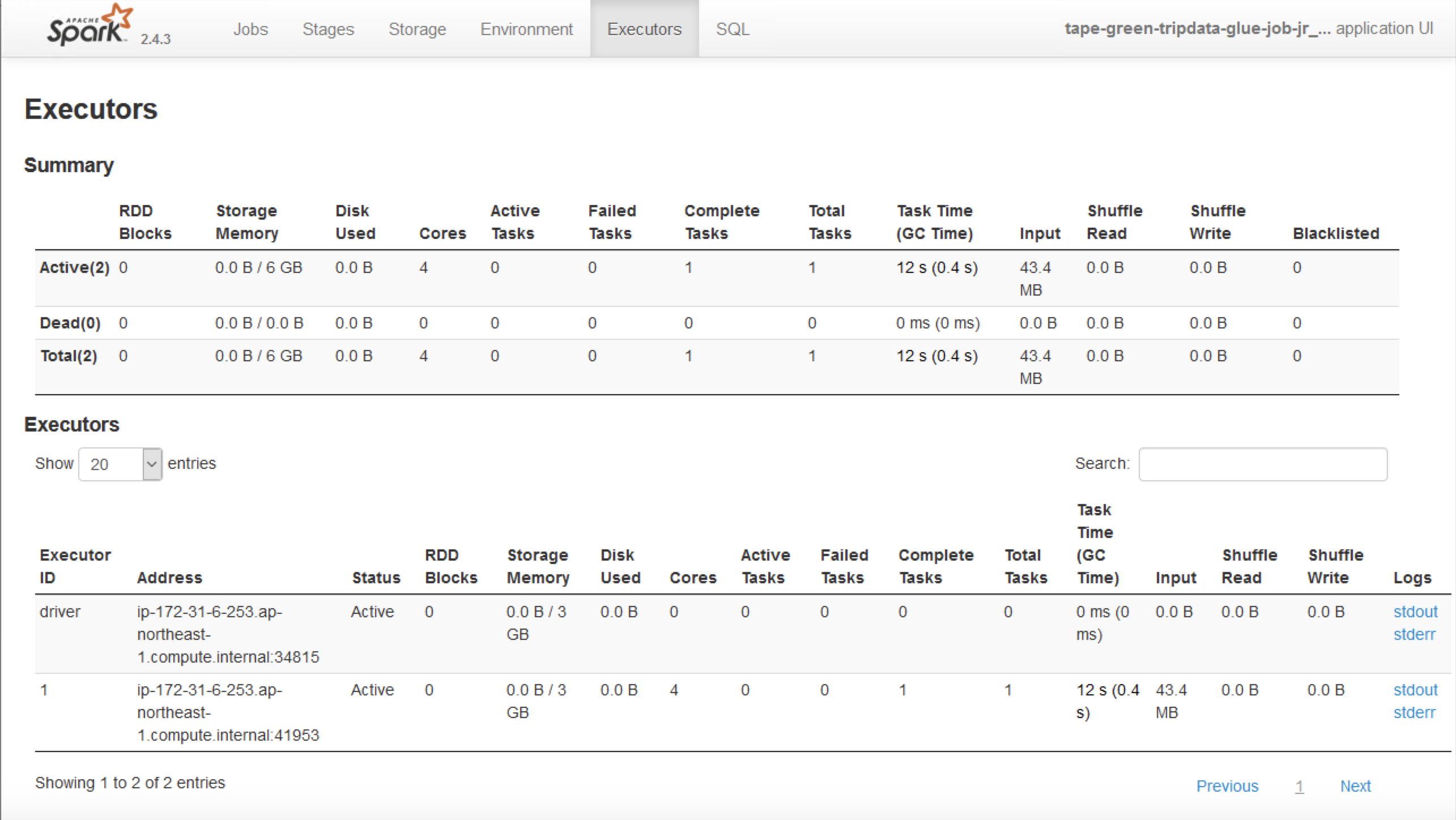Screen dimensions: 1456x820
Task: Sort executors table by Logs column
Action: tap(1412, 578)
